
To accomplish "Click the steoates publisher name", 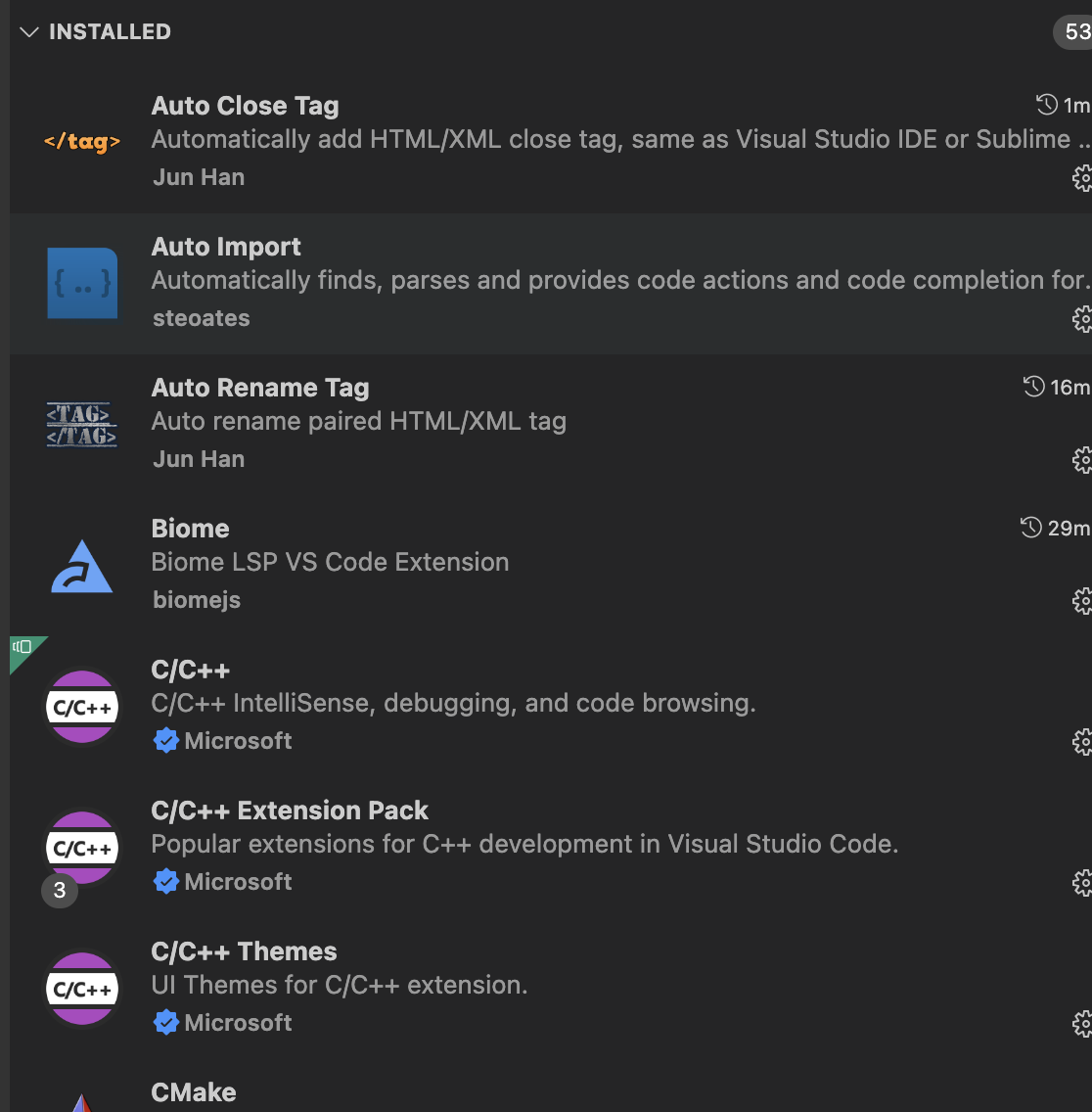I will coord(202,318).
